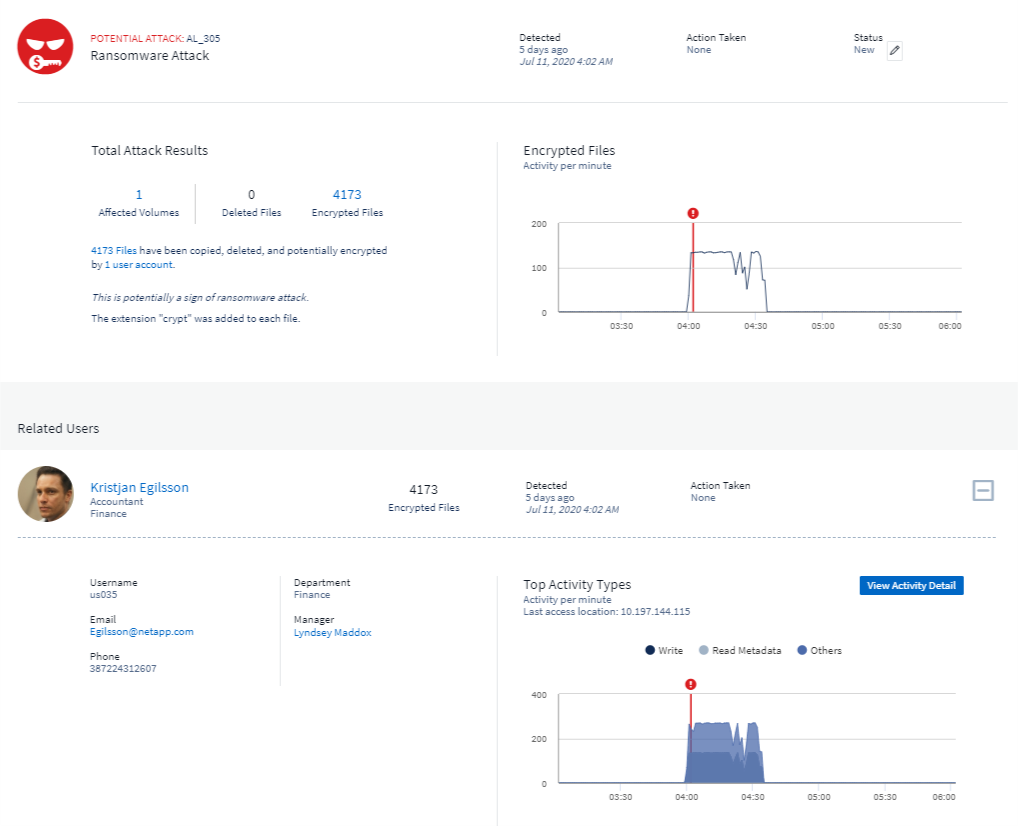
Task: Click the New status value
Action: point(864,50)
